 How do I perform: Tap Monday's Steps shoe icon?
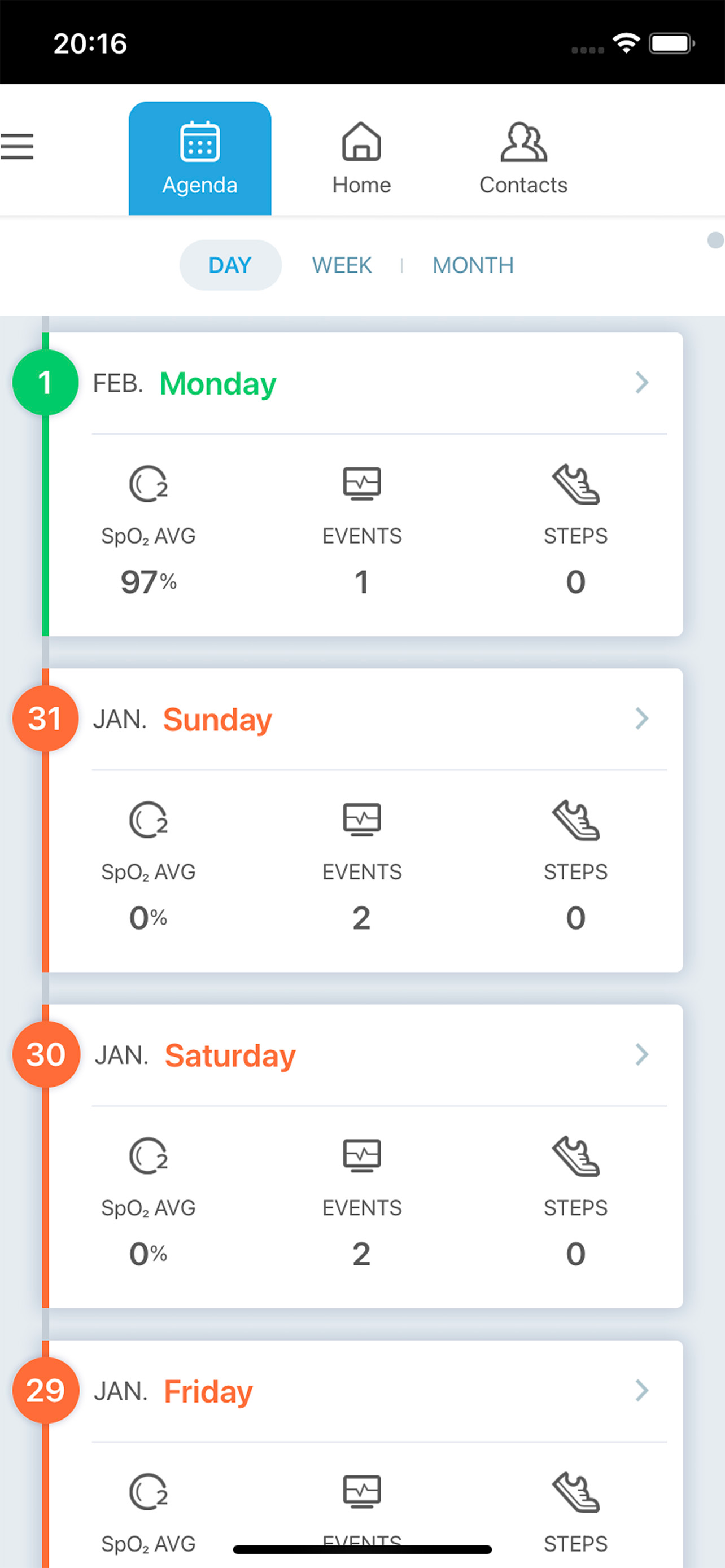(x=575, y=484)
